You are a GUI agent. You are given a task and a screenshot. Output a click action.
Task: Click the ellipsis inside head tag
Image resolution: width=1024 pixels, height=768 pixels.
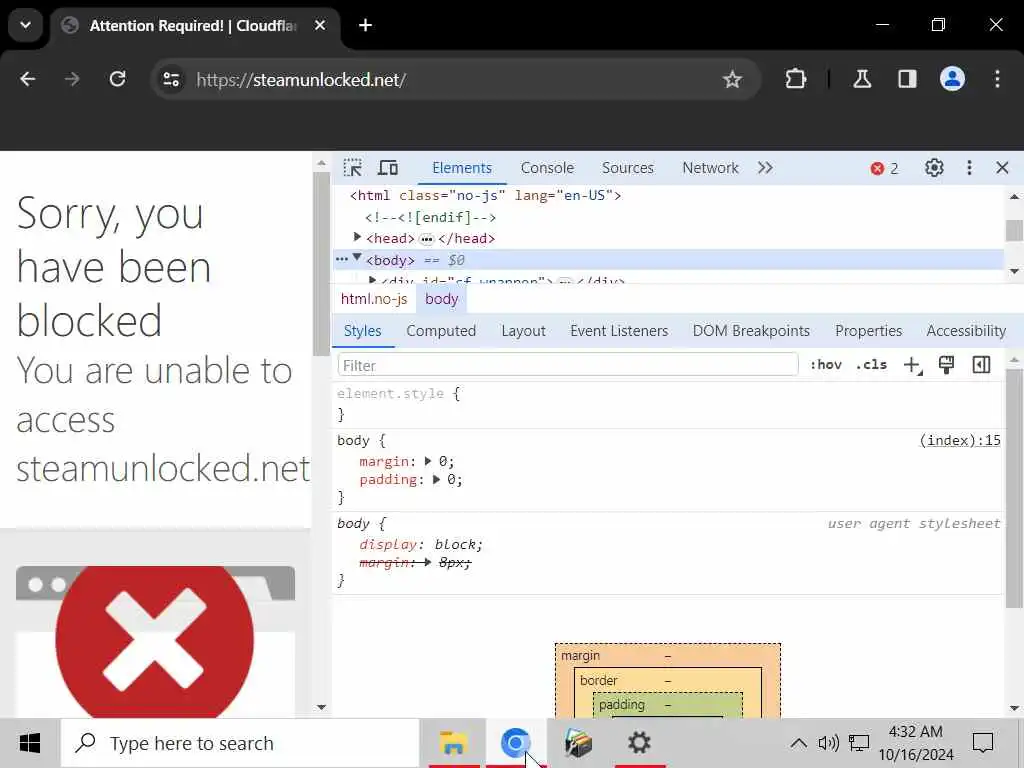click(426, 240)
